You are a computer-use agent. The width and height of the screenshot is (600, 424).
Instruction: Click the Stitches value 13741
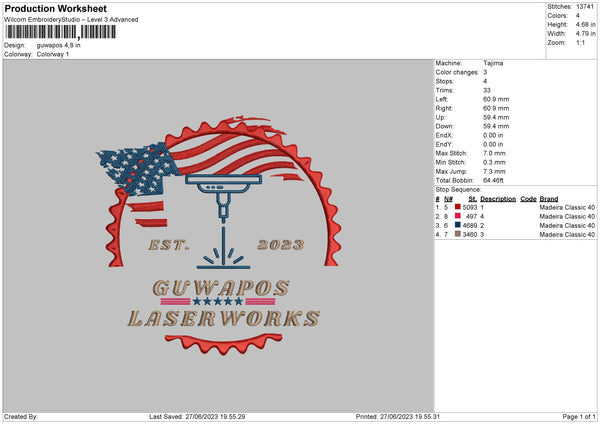[x=585, y=7]
